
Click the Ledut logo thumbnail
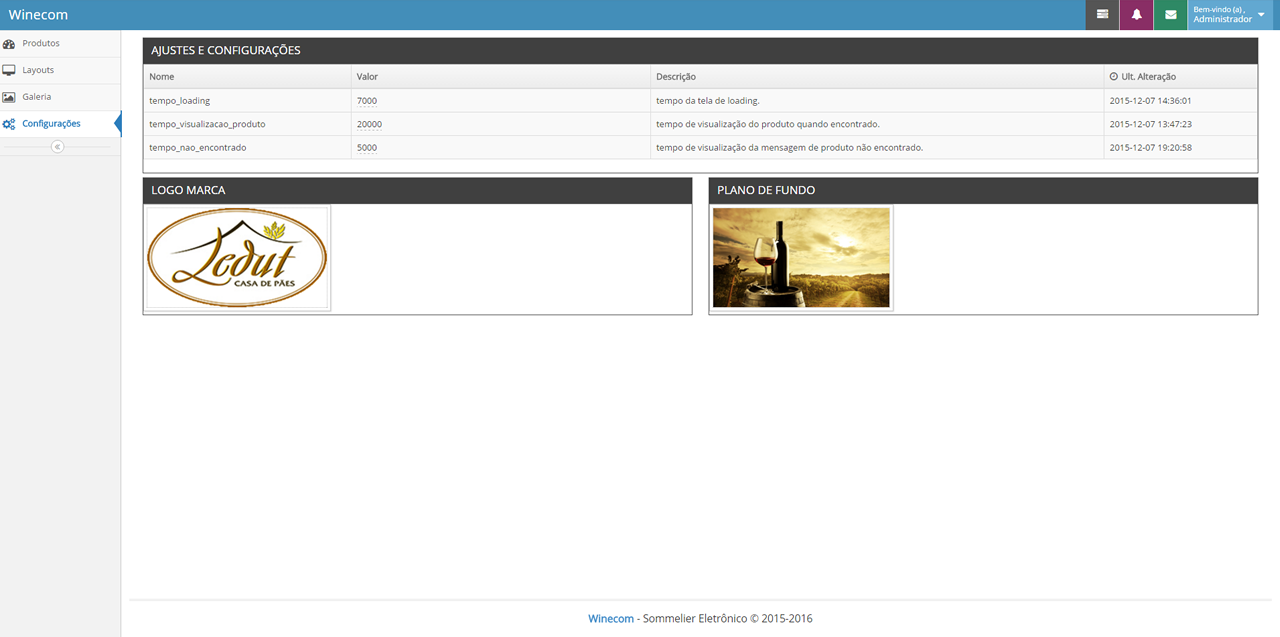tap(238, 258)
